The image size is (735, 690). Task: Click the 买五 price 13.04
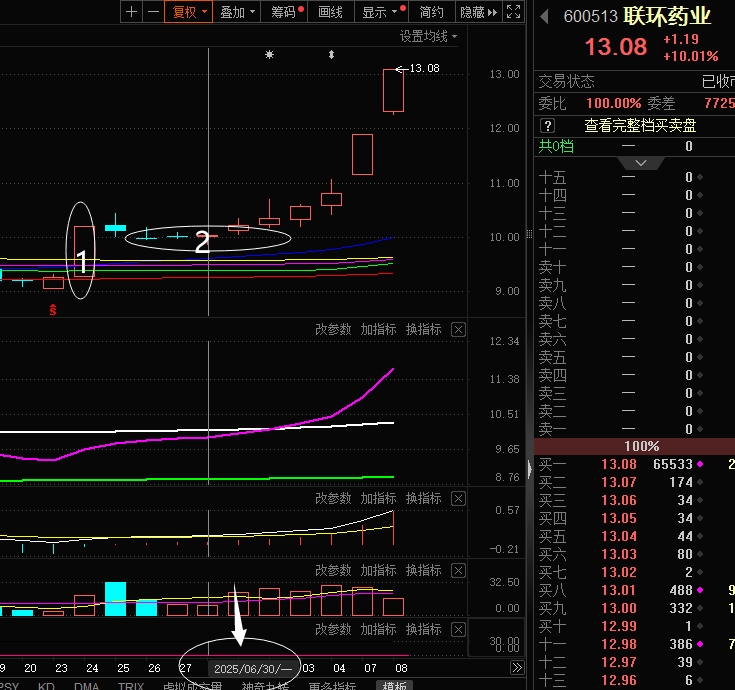click(619, 536)
